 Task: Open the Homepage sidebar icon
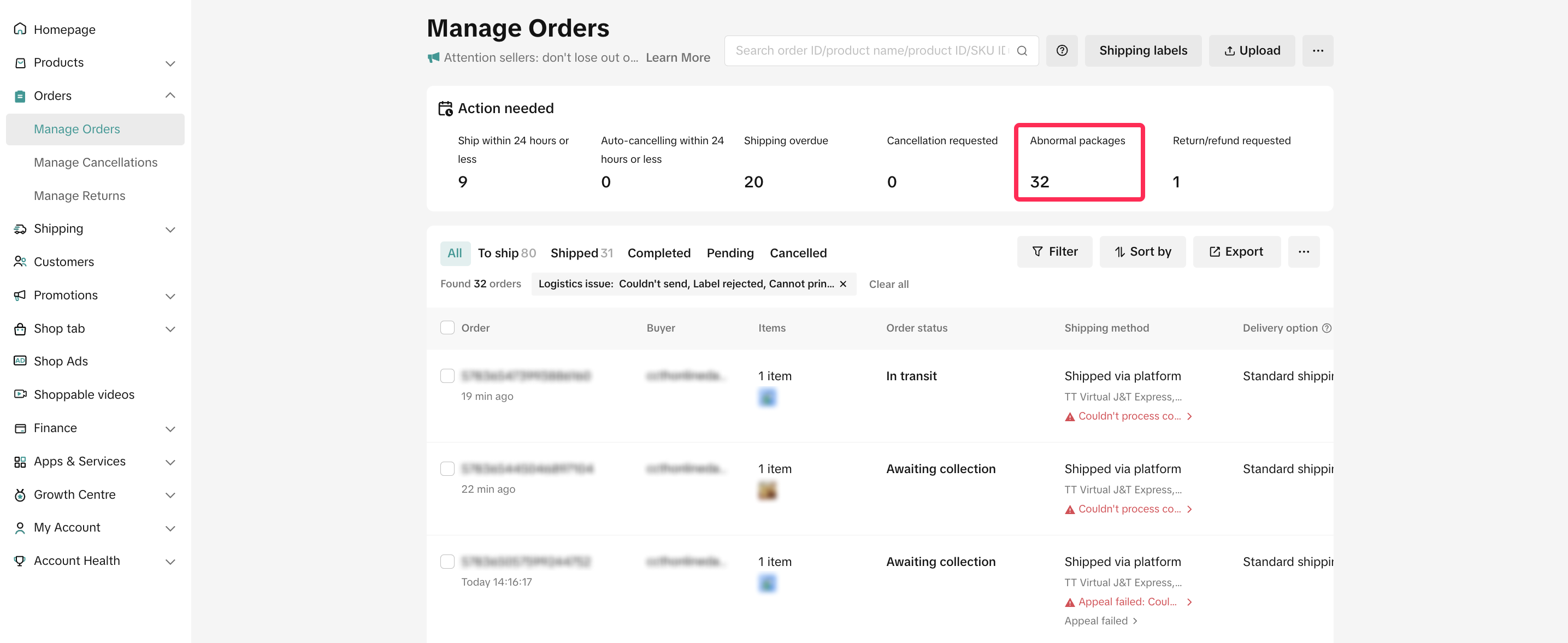tap(20, 30)
